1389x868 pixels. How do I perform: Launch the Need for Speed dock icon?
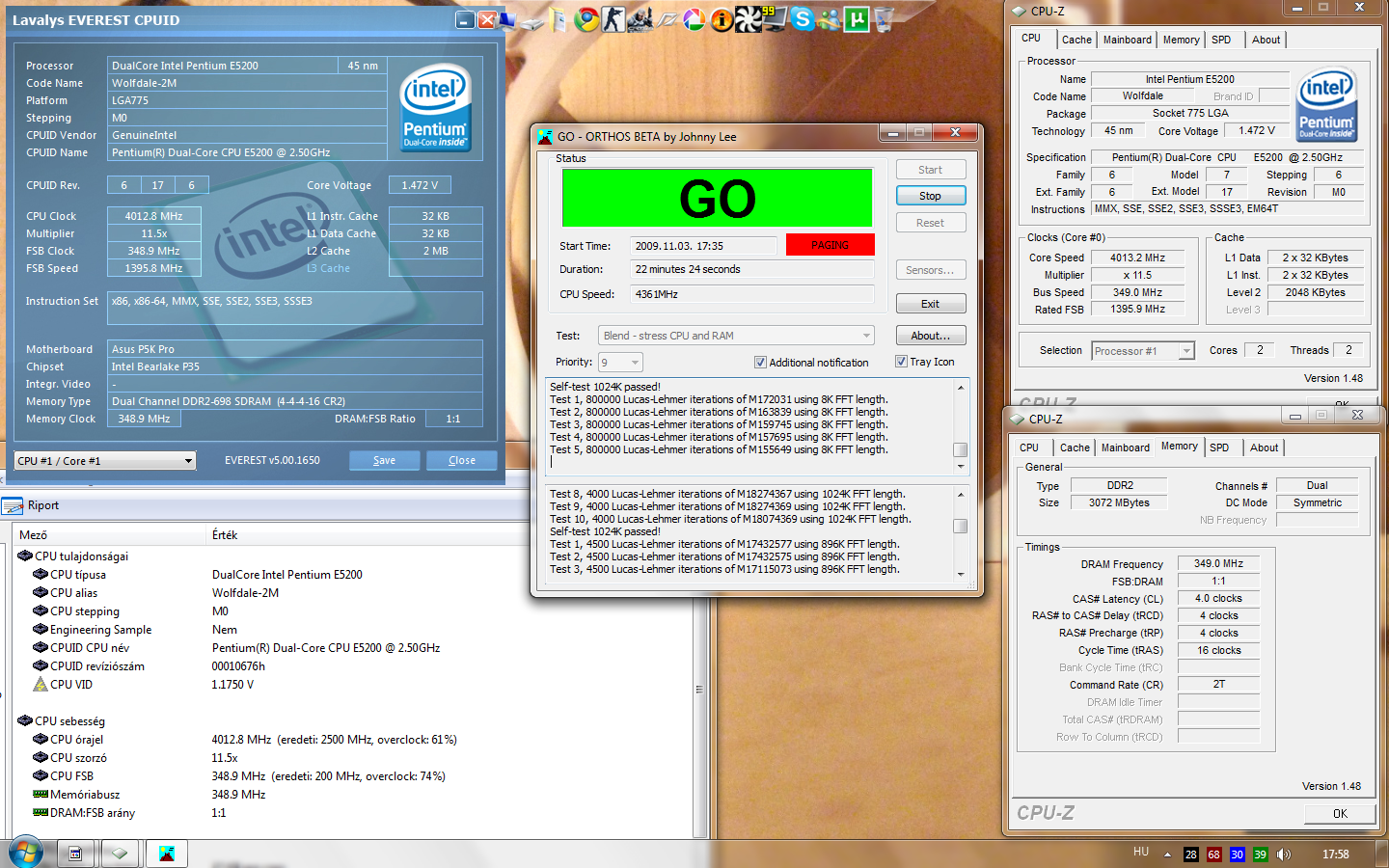[667, 20]
